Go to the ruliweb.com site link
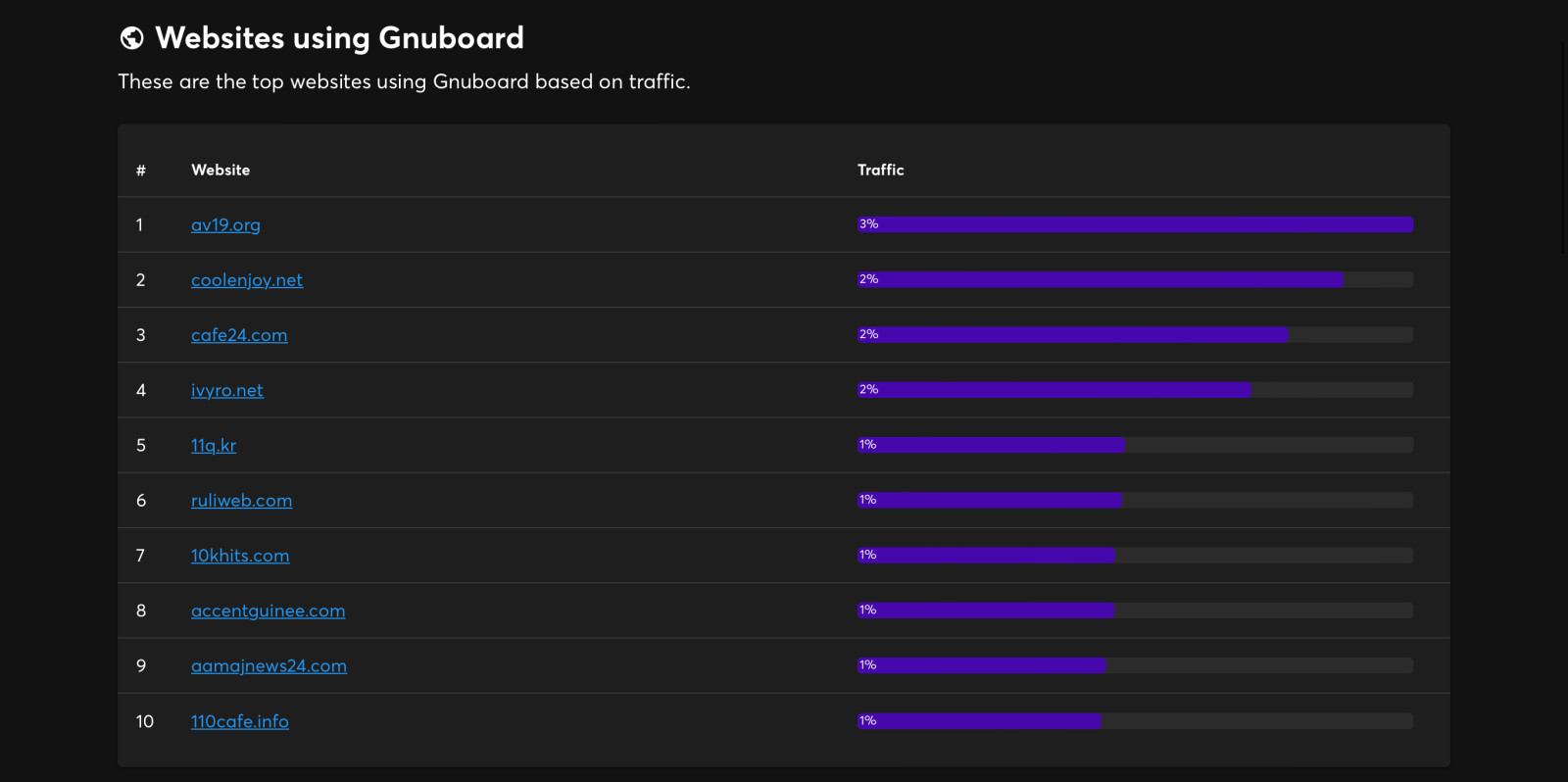 [x=241, y=501]
